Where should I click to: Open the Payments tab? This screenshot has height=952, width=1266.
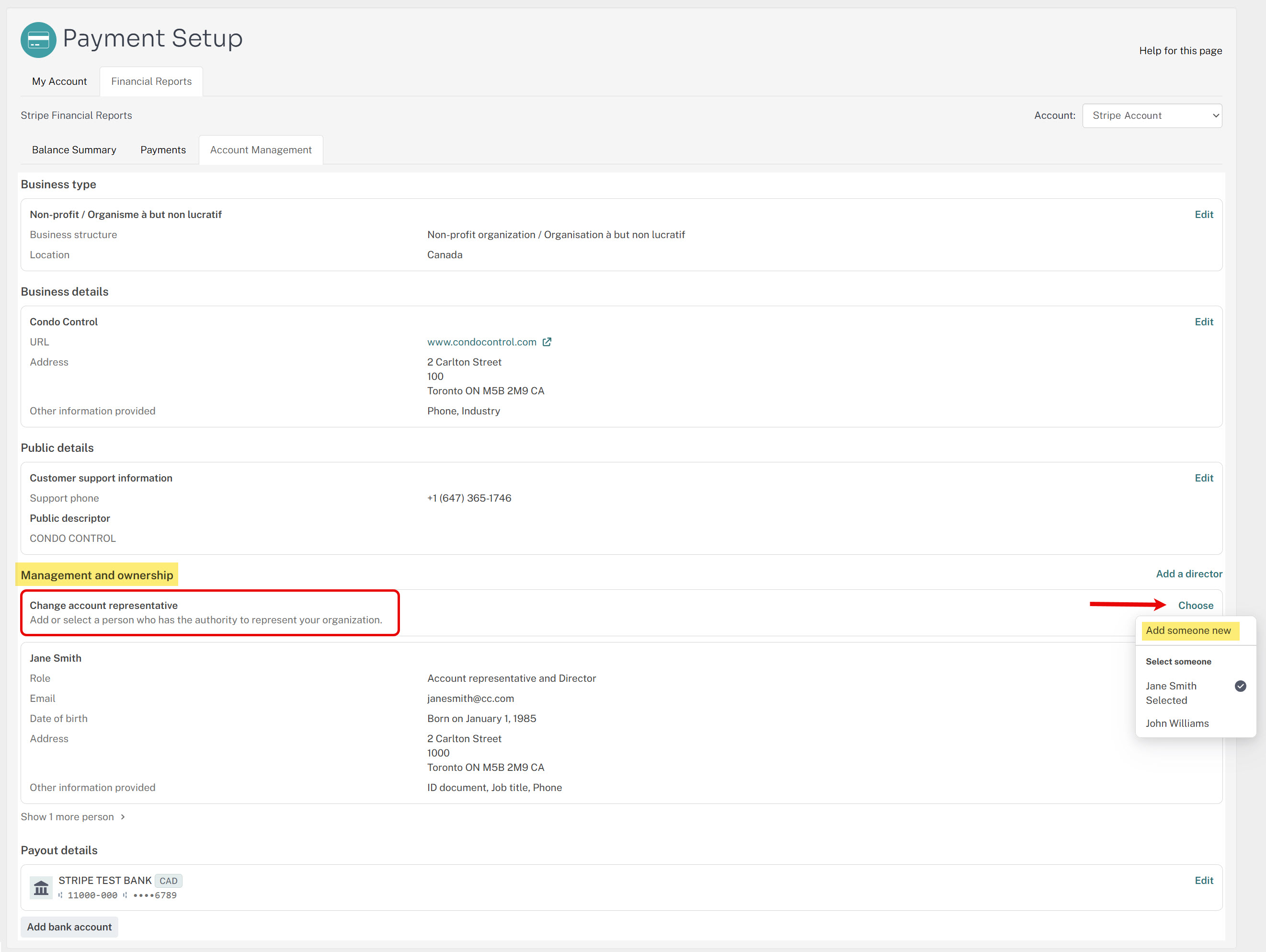click(x=163, y=150)
